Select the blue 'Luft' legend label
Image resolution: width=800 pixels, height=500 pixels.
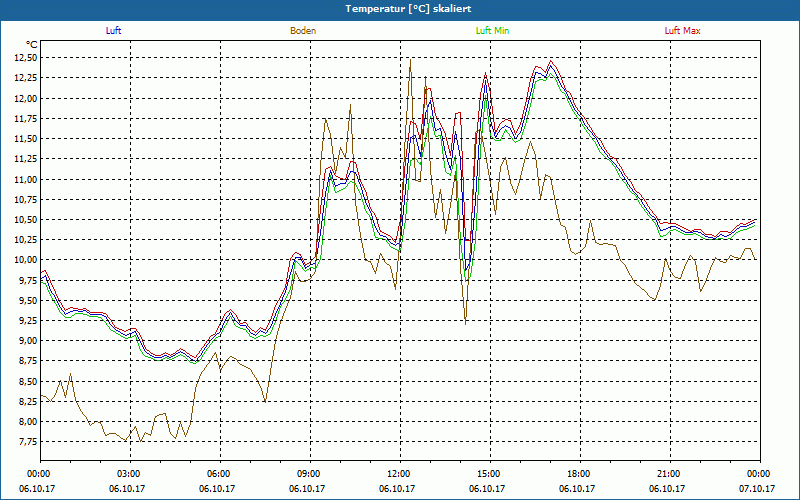(113, 31)
